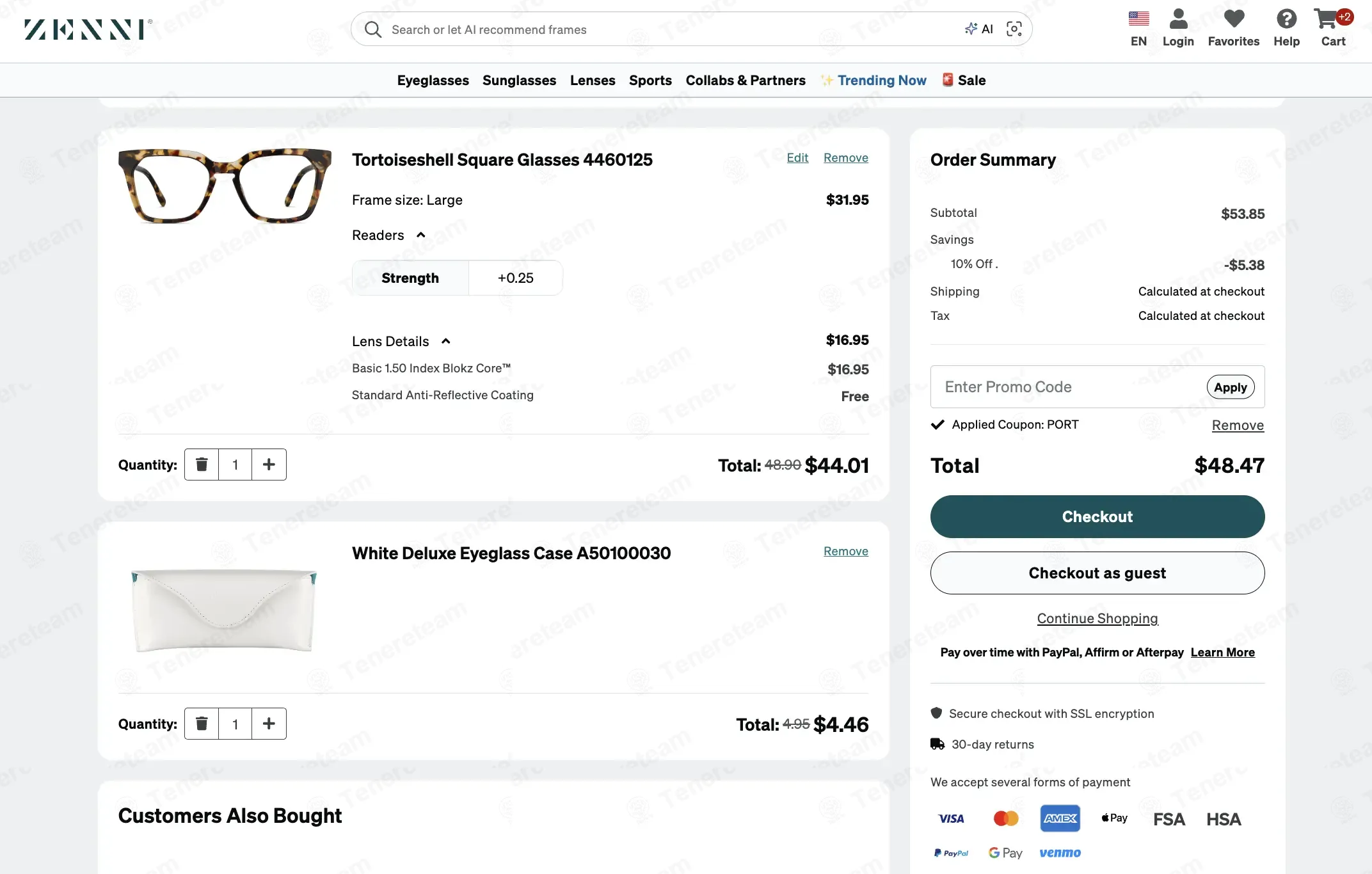Click the search magnifier icon
This screenshot has height=874, width=1372.
pos(373,29)
